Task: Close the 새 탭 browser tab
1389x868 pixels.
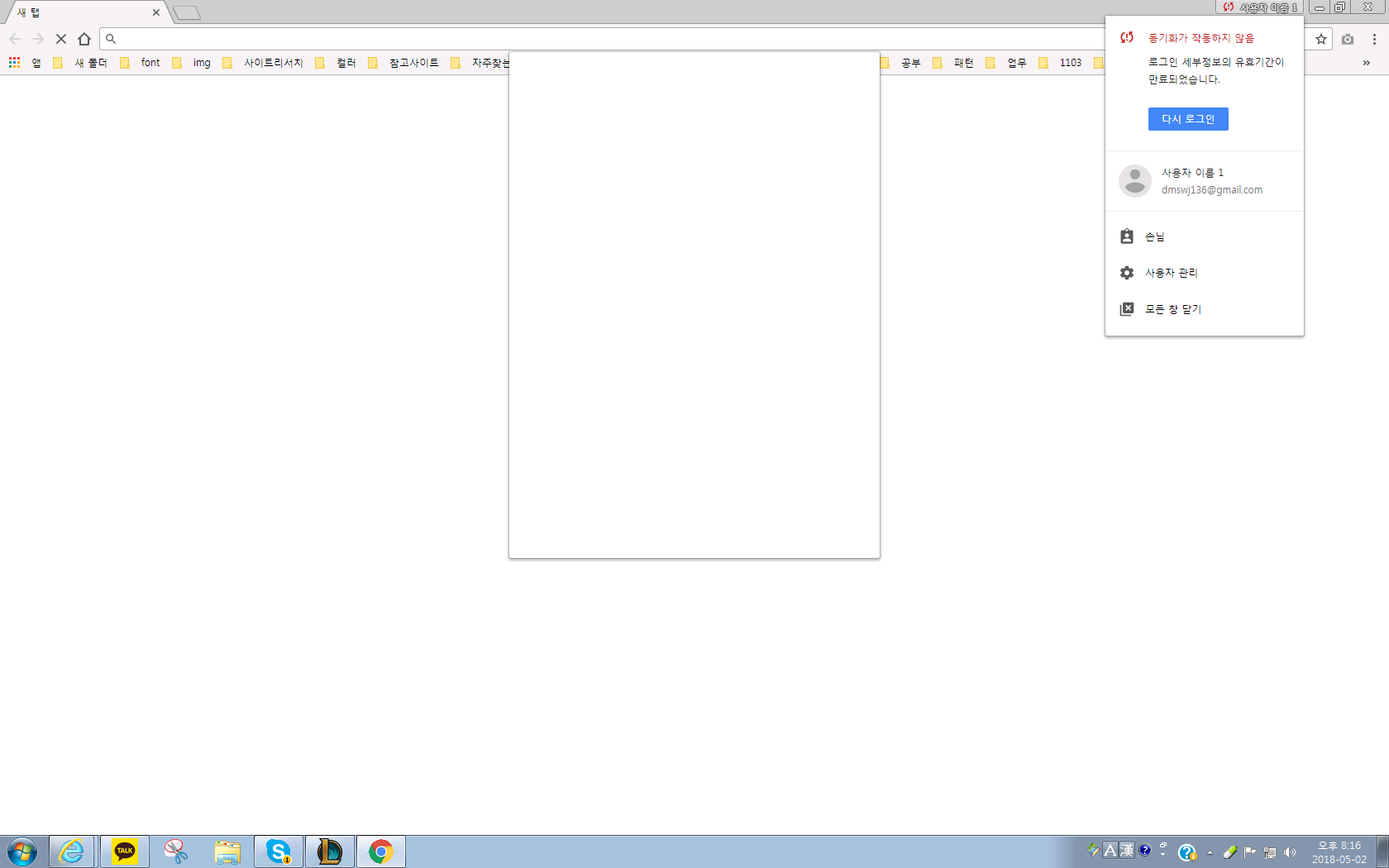Action: (156, 12)
